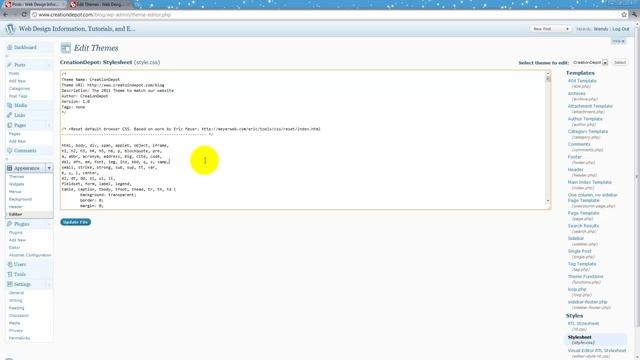This screenshot has height=360, width=640.
Task: Open the Tag Template file
Action: click(x=582, y=264)
